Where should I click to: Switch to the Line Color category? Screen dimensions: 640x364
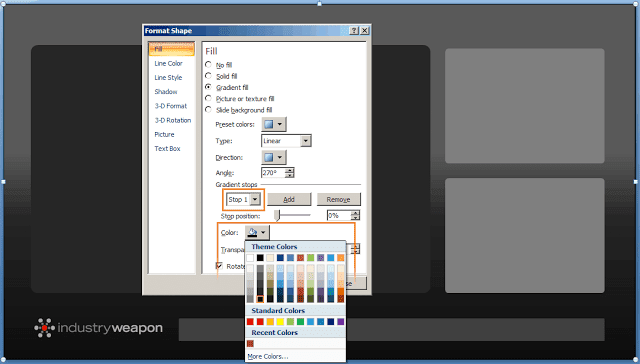[169, 63]
